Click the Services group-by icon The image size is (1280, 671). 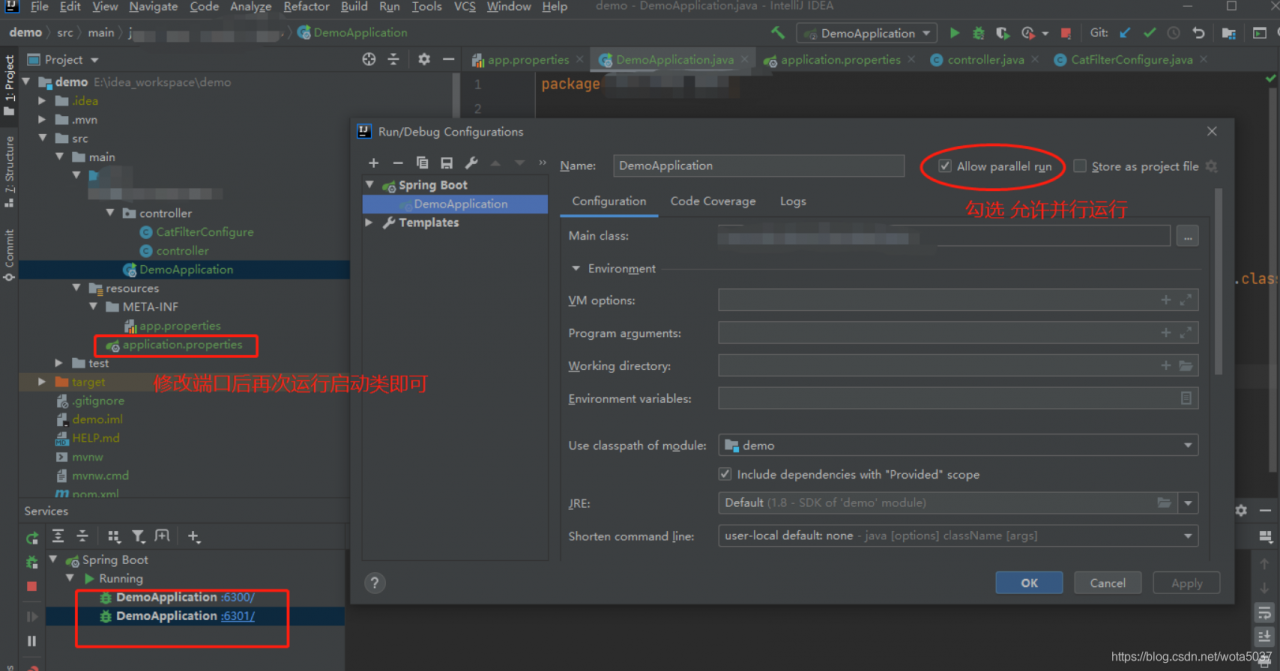113,537
